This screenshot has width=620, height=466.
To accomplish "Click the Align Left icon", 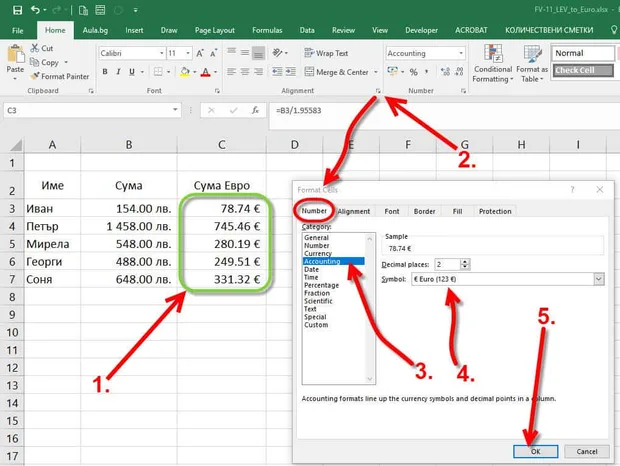I will 232,72.
